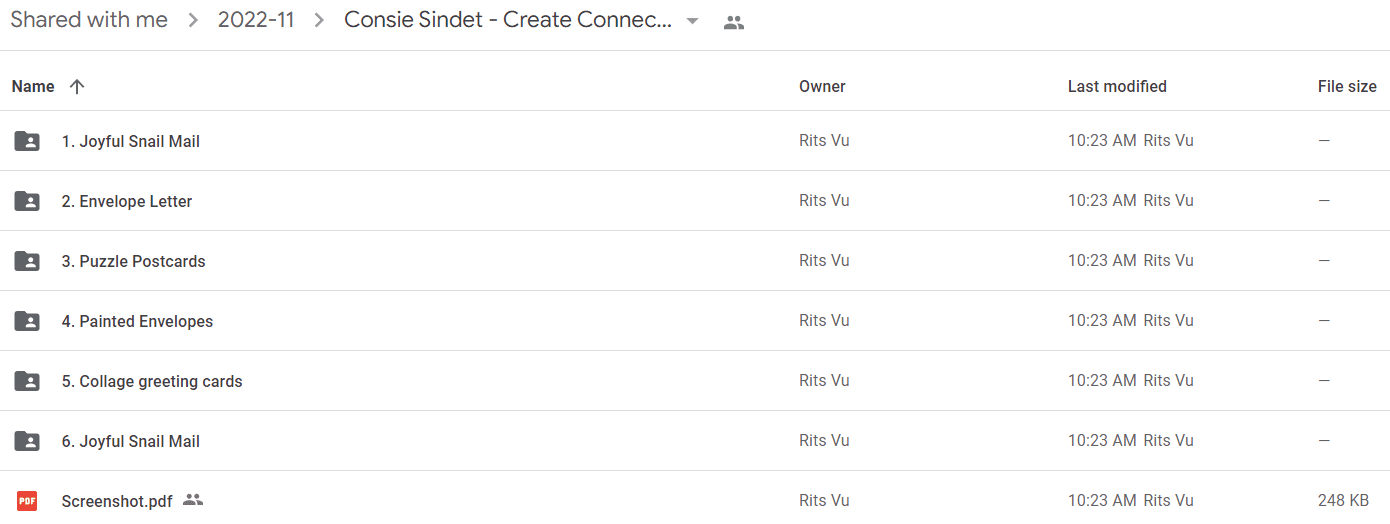Screen dimensions: 1390x524
Task: Go to Shared with me breadcrumb
Action: [89, 20]
